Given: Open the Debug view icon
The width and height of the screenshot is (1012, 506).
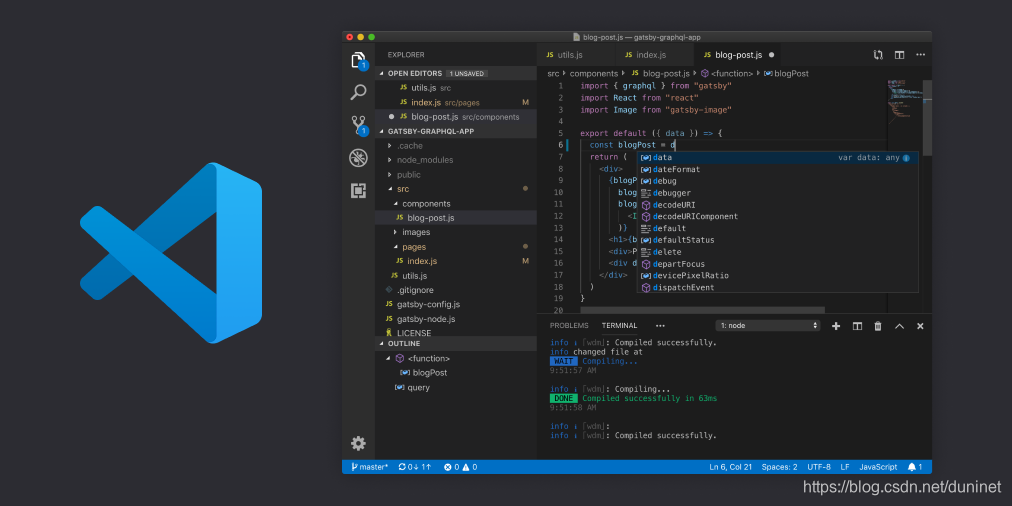Looking at the screenshot, I should point(358,158).
